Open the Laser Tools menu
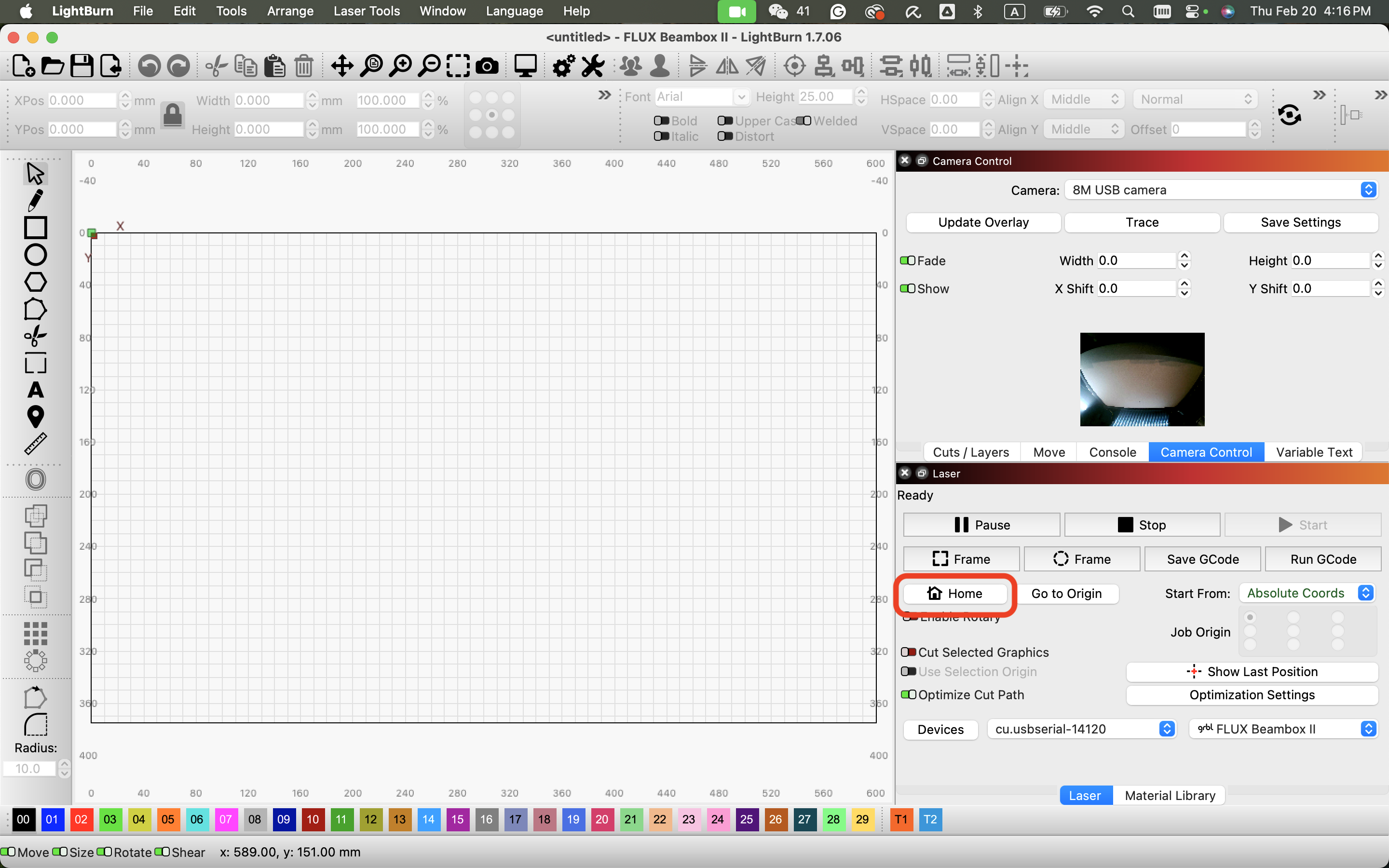 (x=366, y=11)
